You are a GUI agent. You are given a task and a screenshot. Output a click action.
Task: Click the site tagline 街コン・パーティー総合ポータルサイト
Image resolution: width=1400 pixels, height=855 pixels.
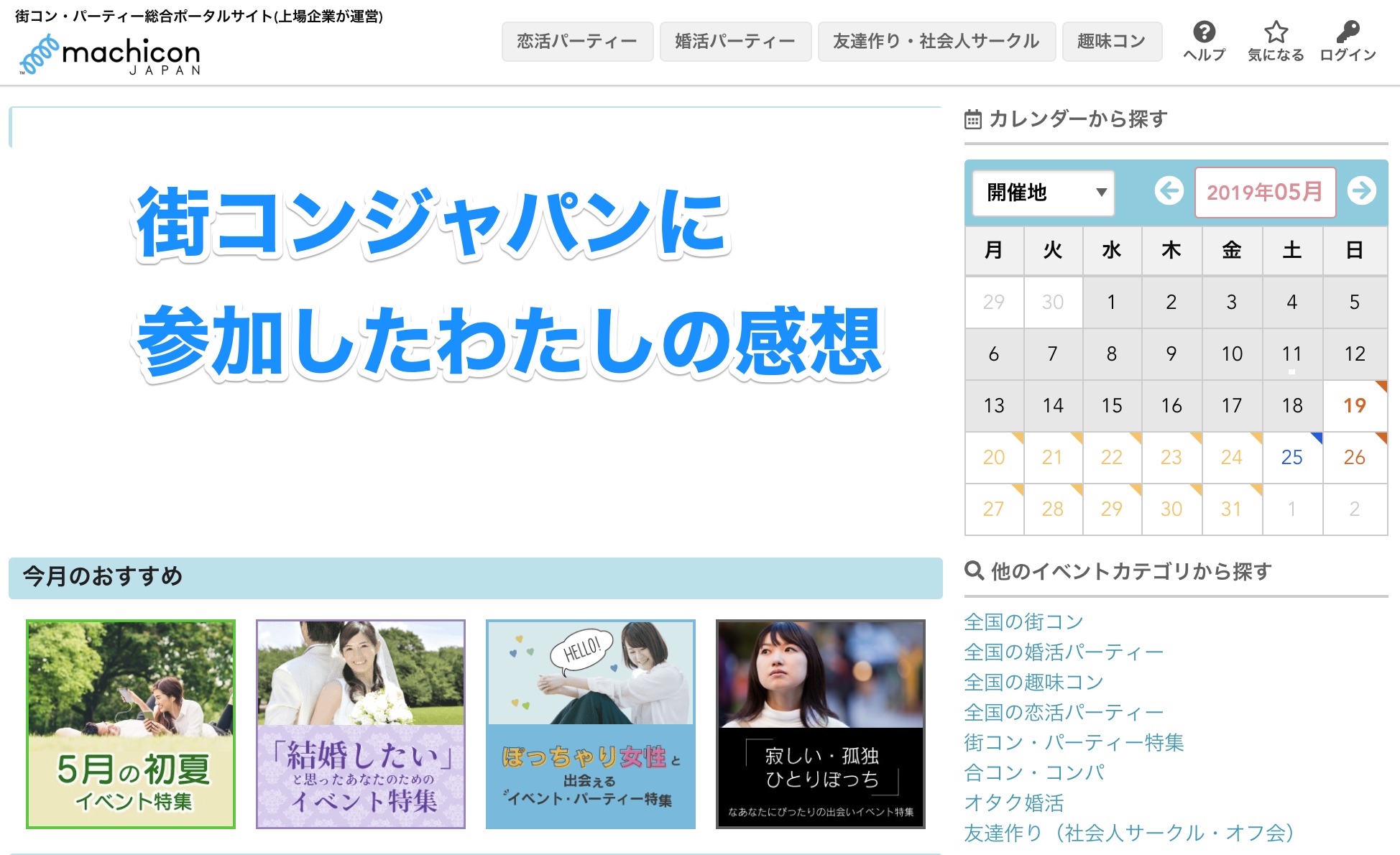(x=199, y=16)
